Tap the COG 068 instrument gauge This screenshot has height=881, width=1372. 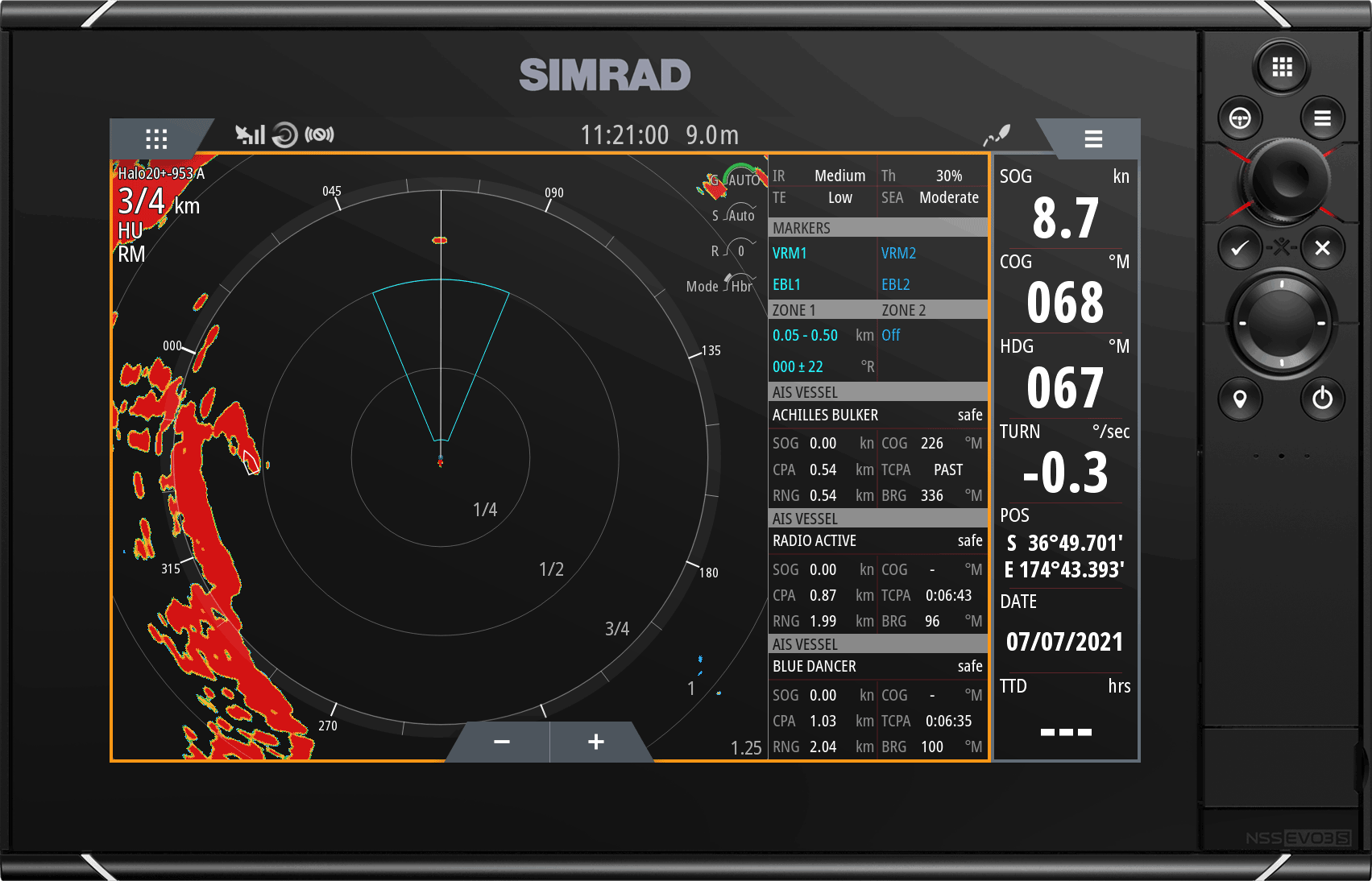tap(1065, 291)
